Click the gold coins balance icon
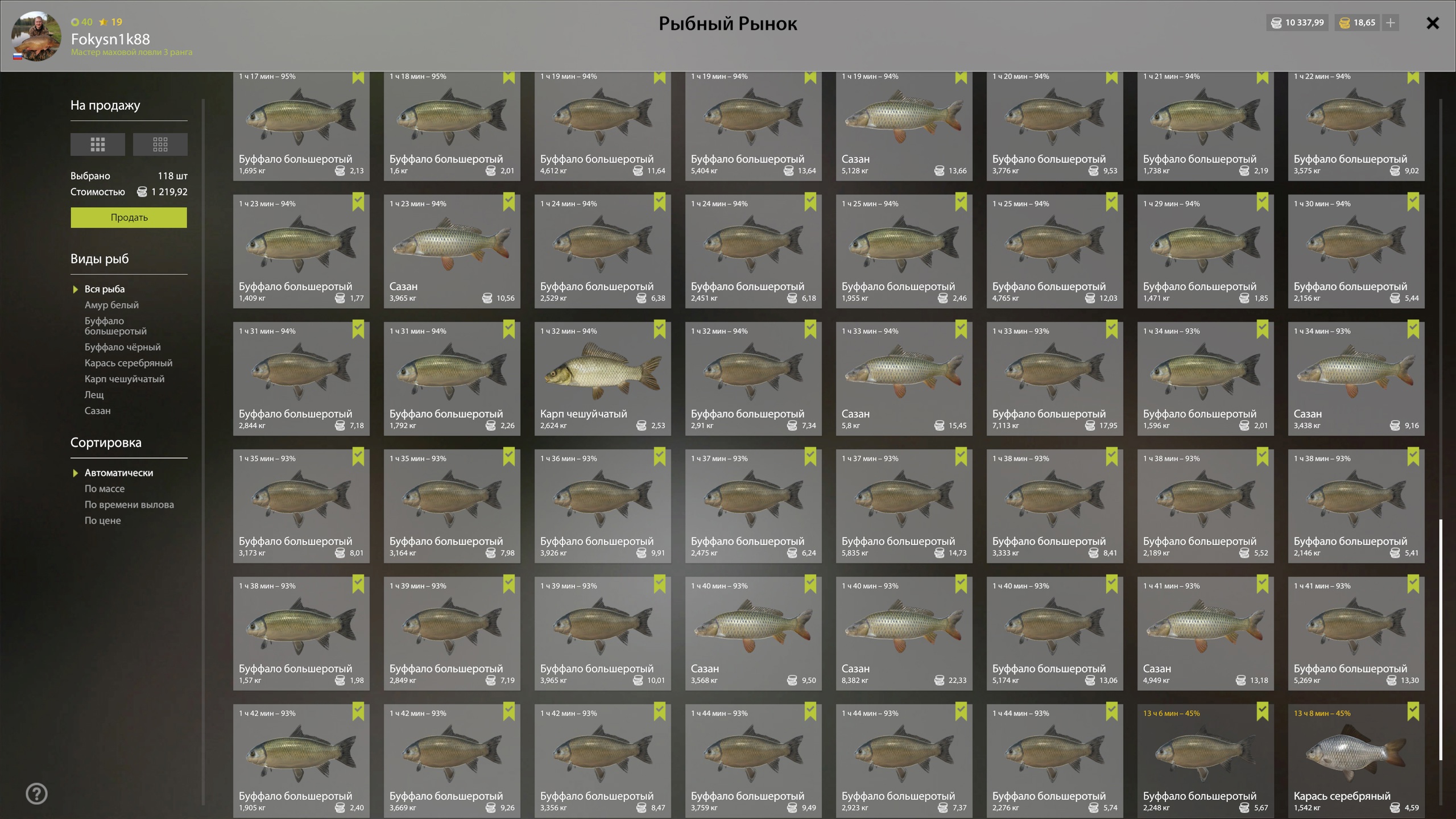This screenshot has width=1456, height=819. (1345, 23)
